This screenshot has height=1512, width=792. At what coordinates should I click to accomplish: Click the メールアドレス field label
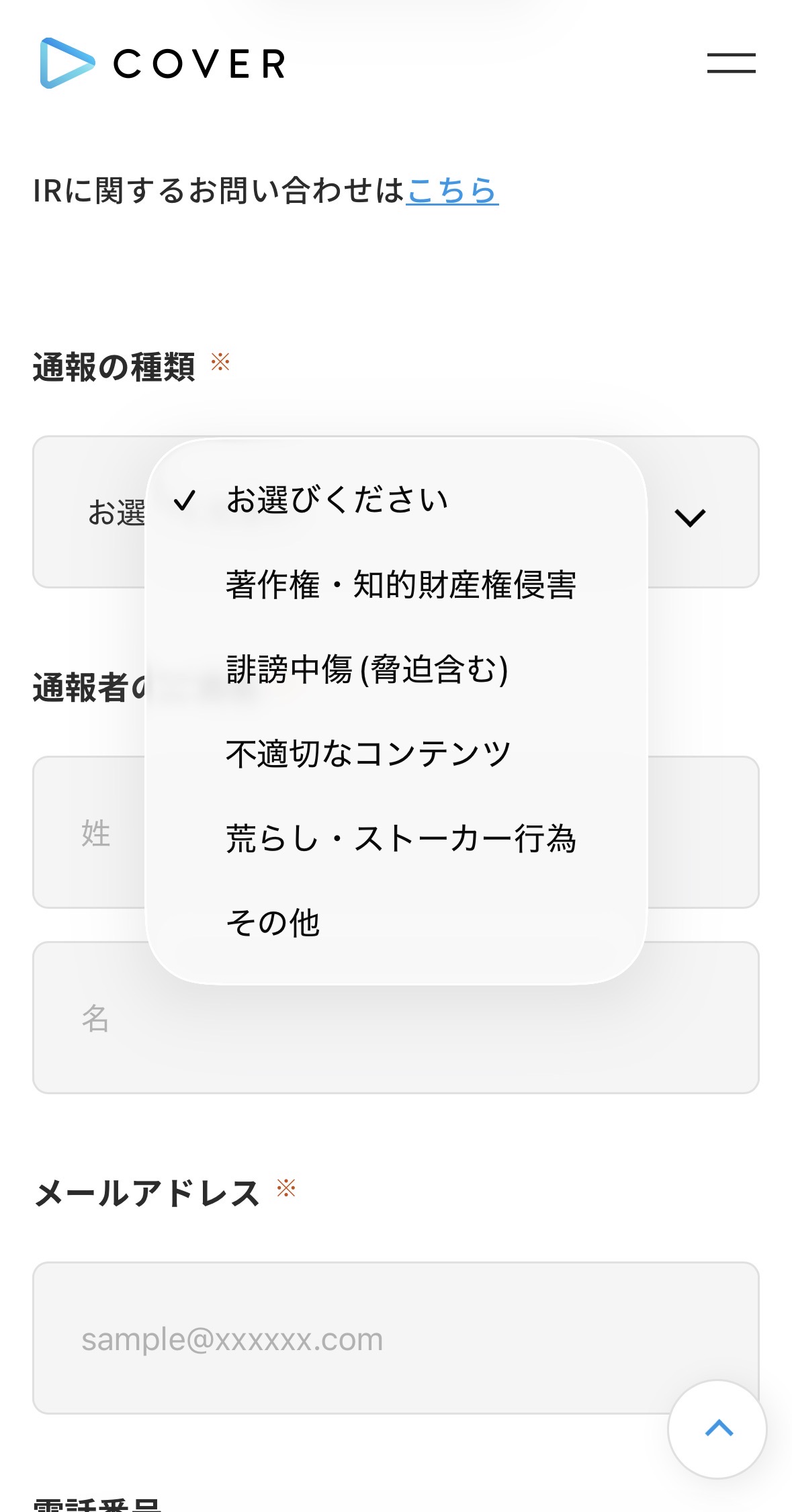click(x=147, y=1194)
